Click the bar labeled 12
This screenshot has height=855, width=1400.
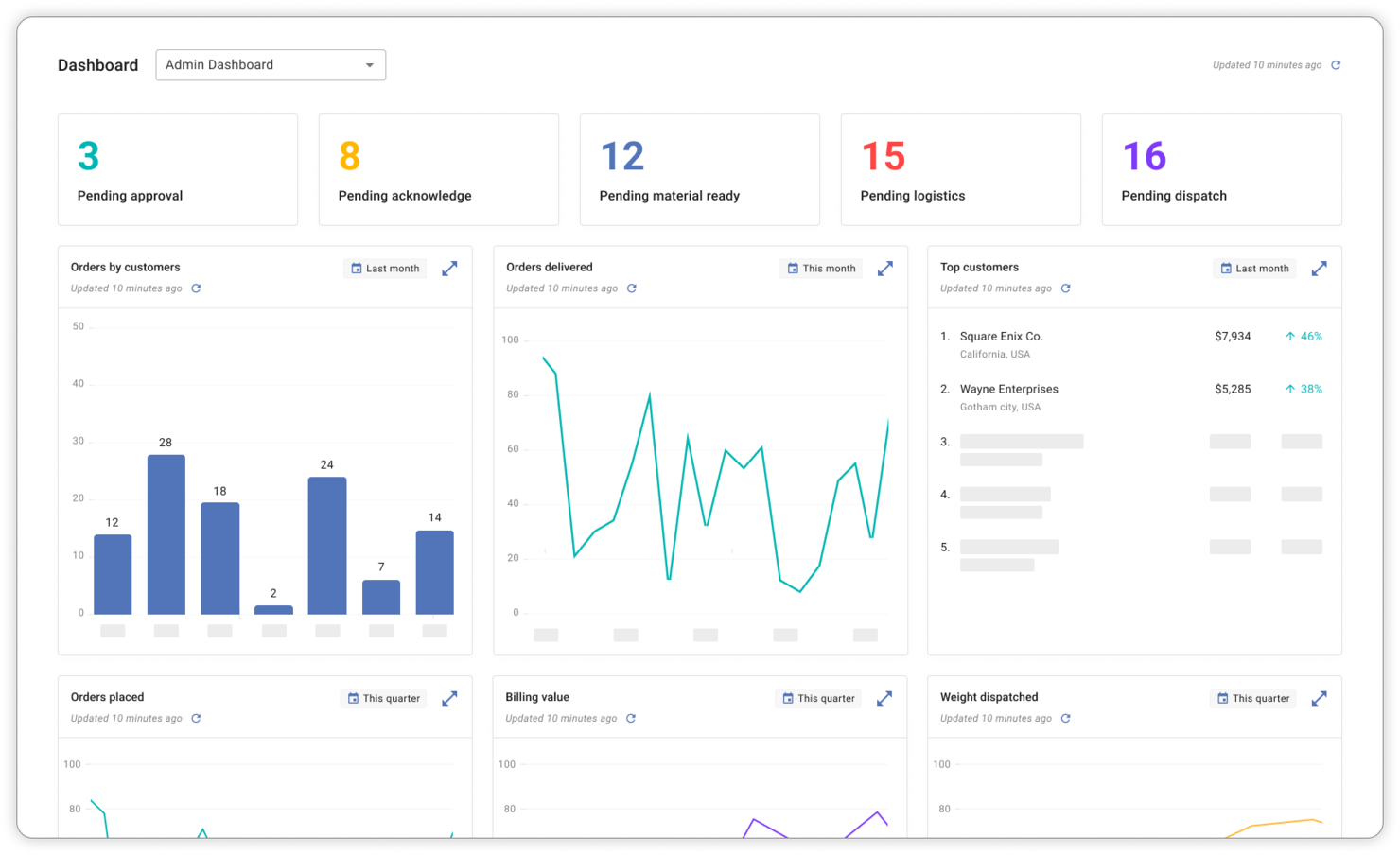[x=113, y=575]
